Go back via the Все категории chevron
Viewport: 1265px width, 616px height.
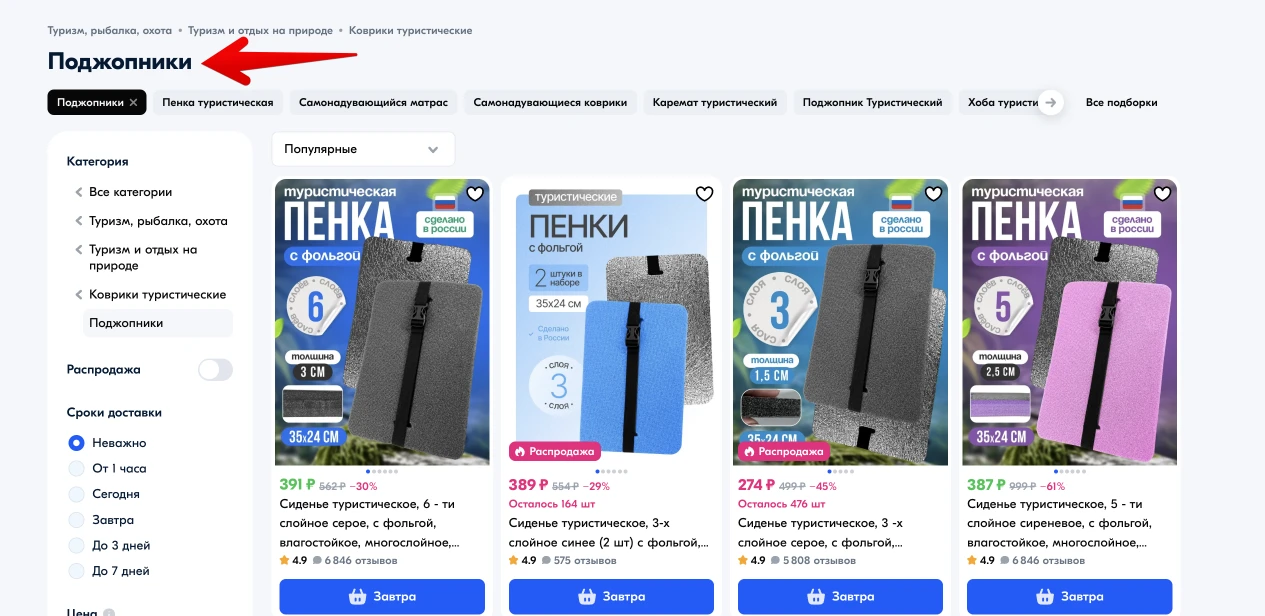(x=79, y=192)
